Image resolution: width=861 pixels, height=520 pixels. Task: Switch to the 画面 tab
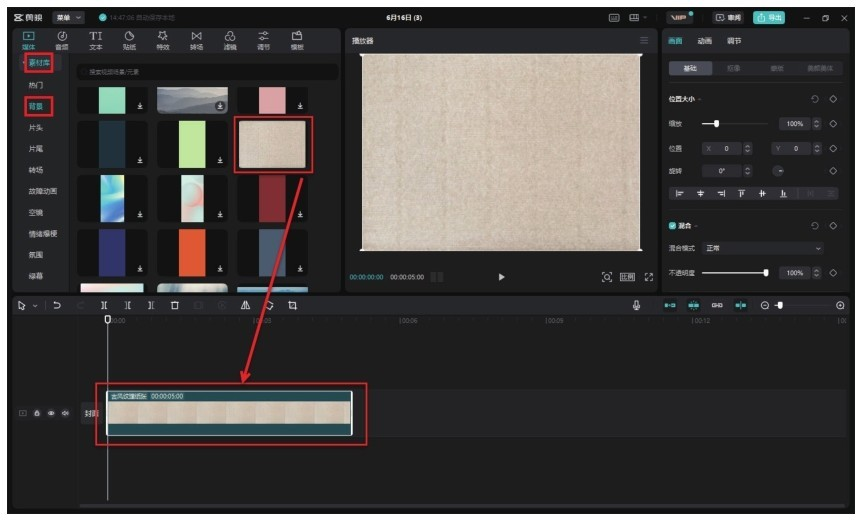click(x=675, y=41)
